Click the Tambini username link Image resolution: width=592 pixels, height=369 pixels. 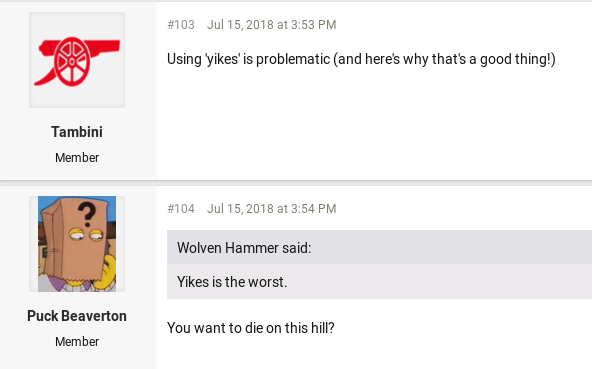77,132
